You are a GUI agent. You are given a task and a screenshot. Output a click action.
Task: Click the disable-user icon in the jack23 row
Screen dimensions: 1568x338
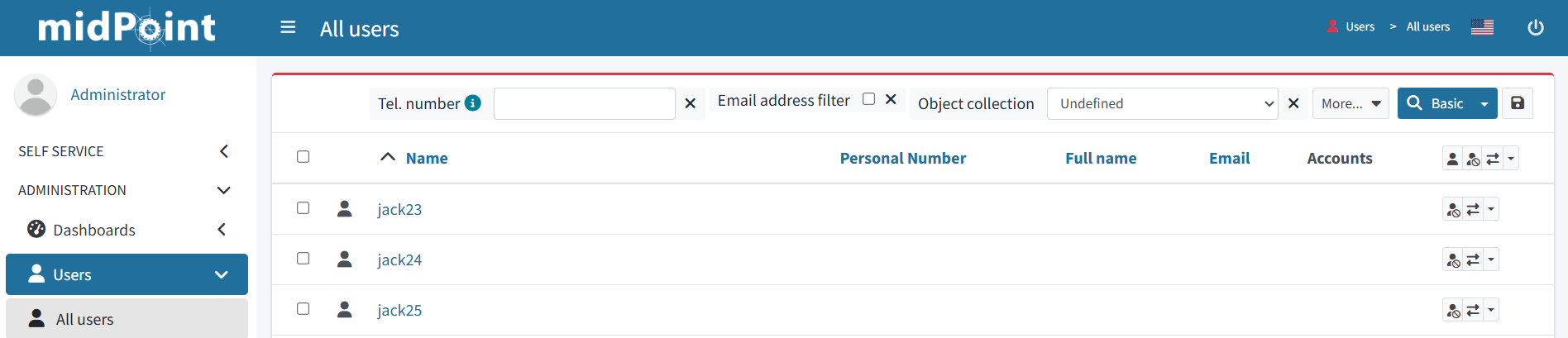tap(1453, 210)
